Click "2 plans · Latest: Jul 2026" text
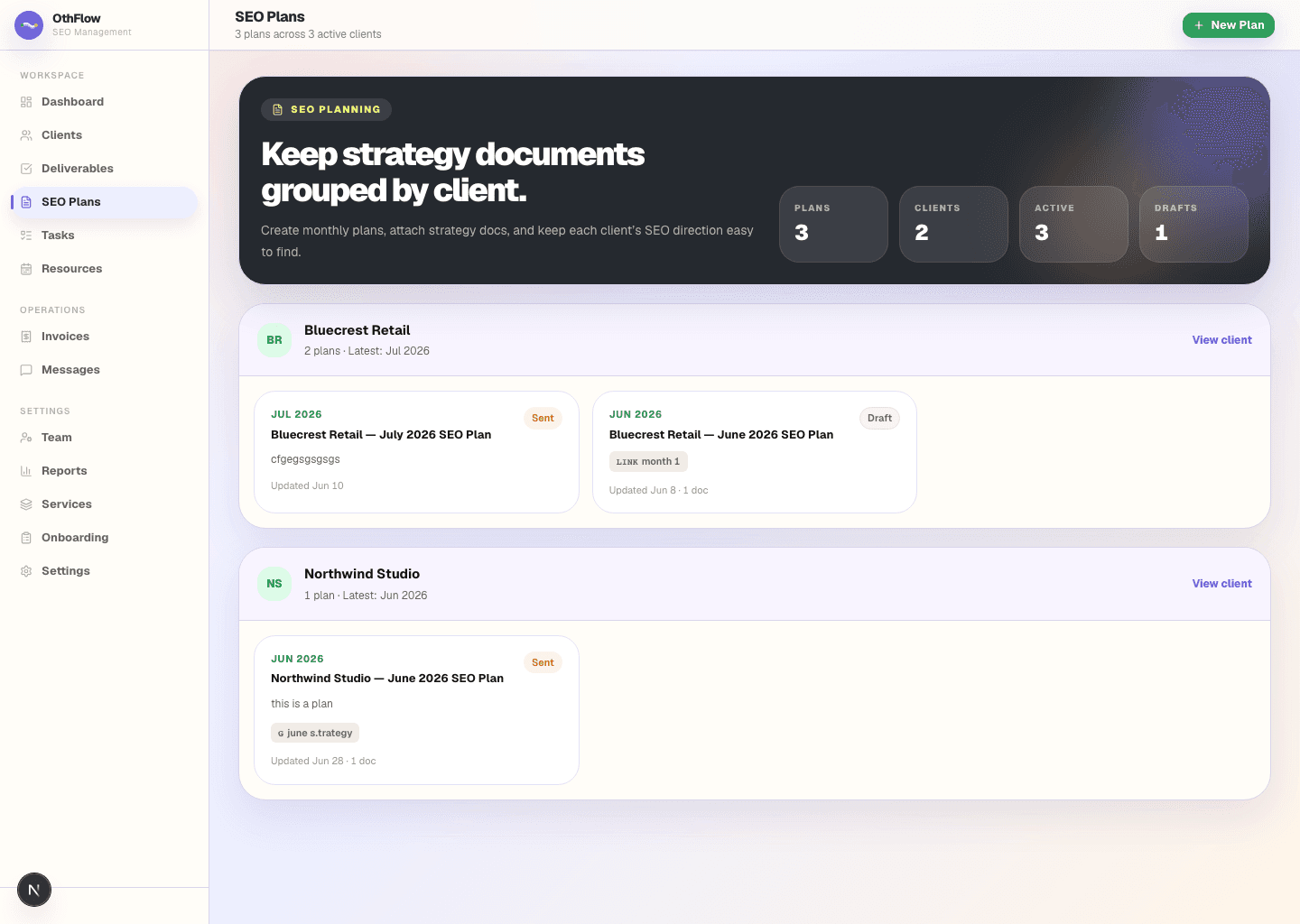 [367, 351]
